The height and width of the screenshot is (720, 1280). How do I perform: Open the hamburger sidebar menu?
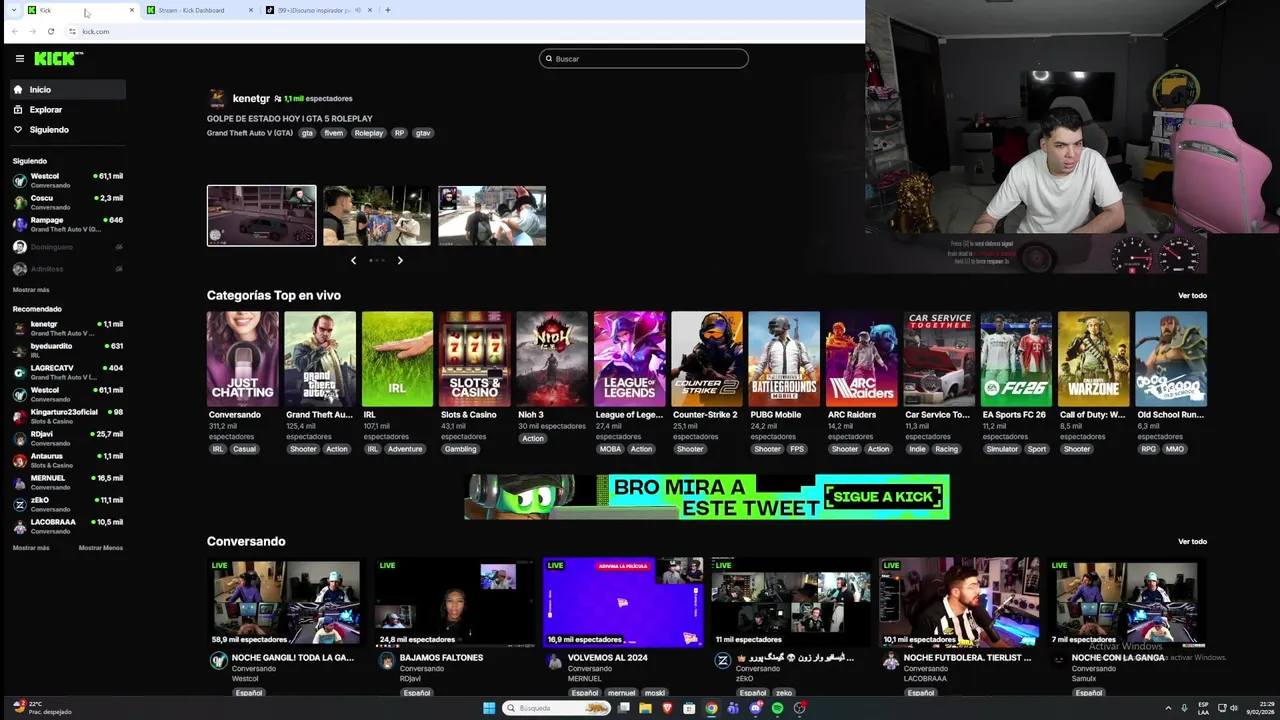pyautogui.click(x=19, y=59)
